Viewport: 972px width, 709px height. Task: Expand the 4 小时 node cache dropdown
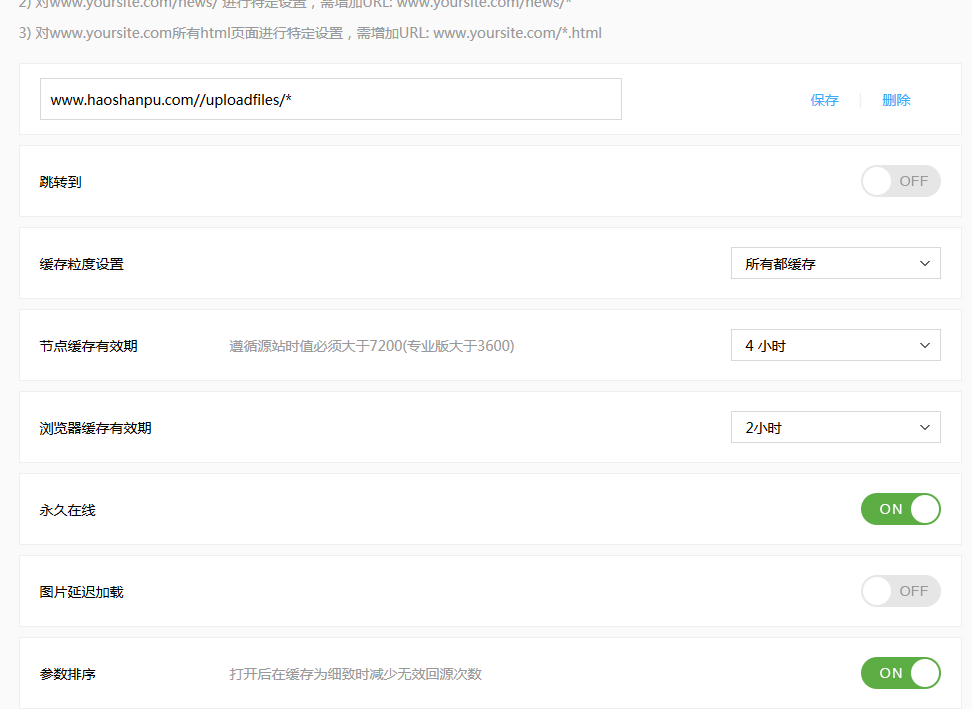pos(835,346)
